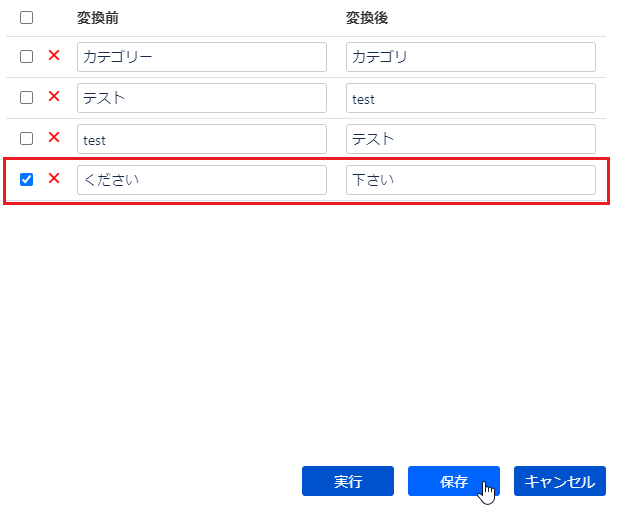The height and width of the screenshot is (520, 629).
Task: Click the 変換前 field containing カテゴリー
Action: click(x=201, y=57)
